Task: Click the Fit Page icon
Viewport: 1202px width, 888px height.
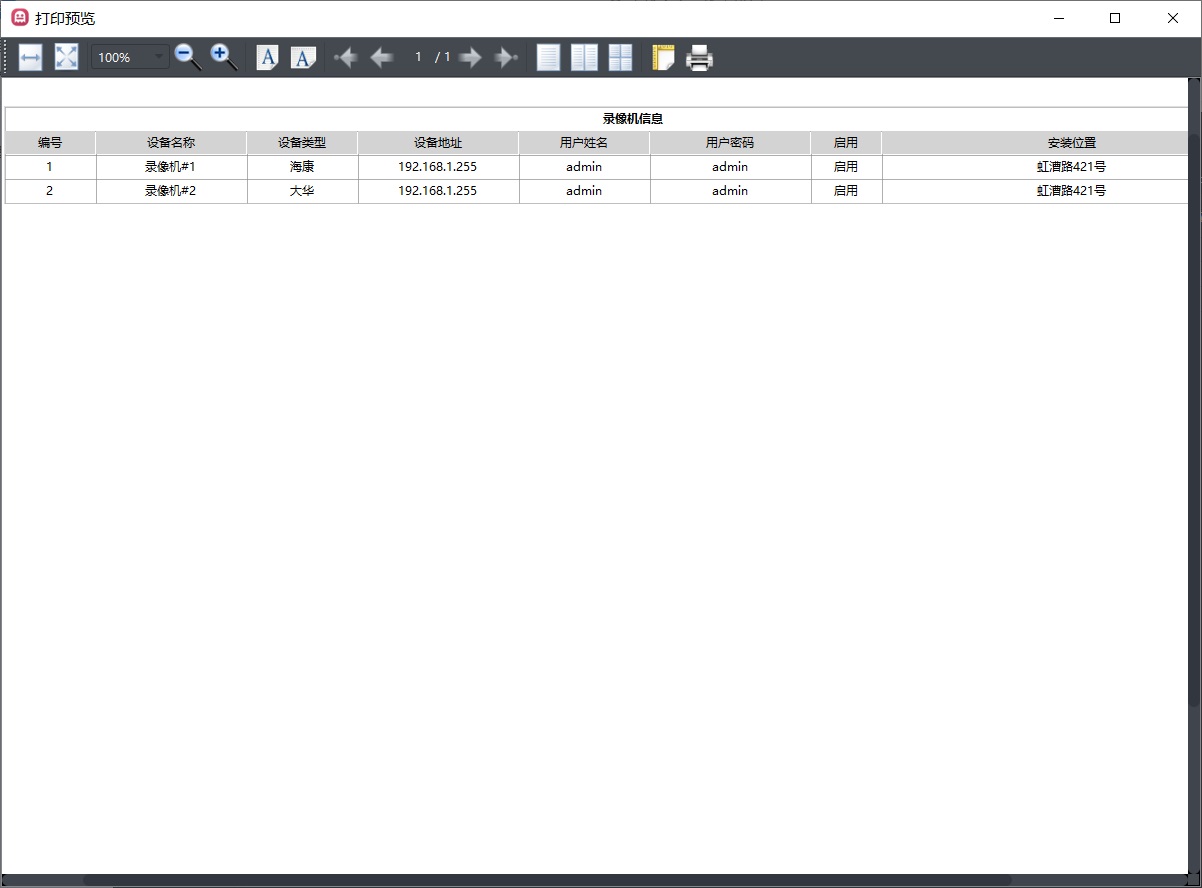Action: (x=66, y=58)
